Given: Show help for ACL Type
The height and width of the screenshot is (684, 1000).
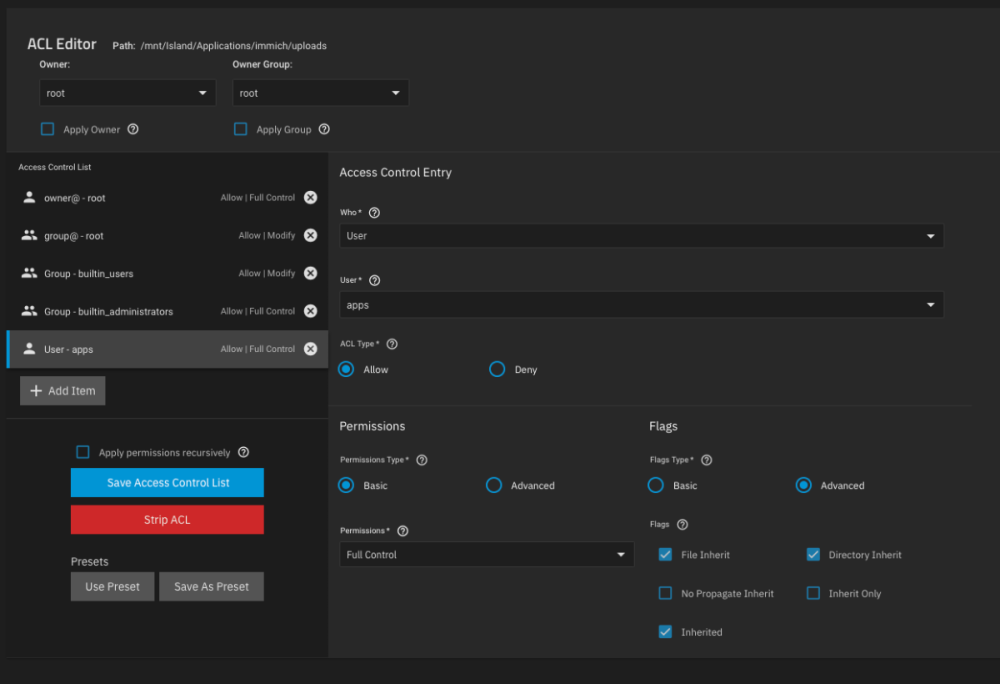Looking at the screenshot, I should (x=392, y=344).
